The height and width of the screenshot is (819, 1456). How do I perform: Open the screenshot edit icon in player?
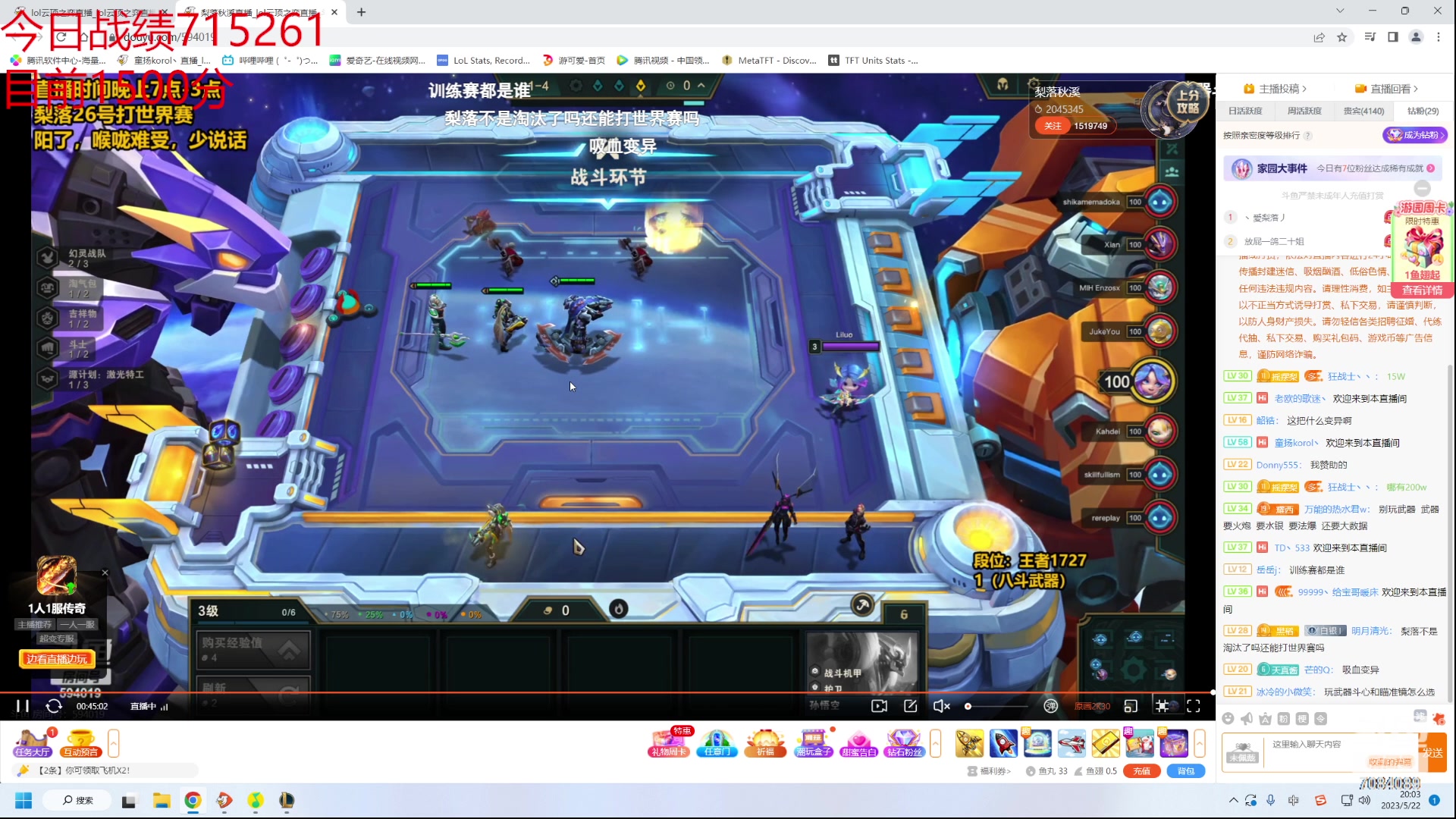[911, 706]
